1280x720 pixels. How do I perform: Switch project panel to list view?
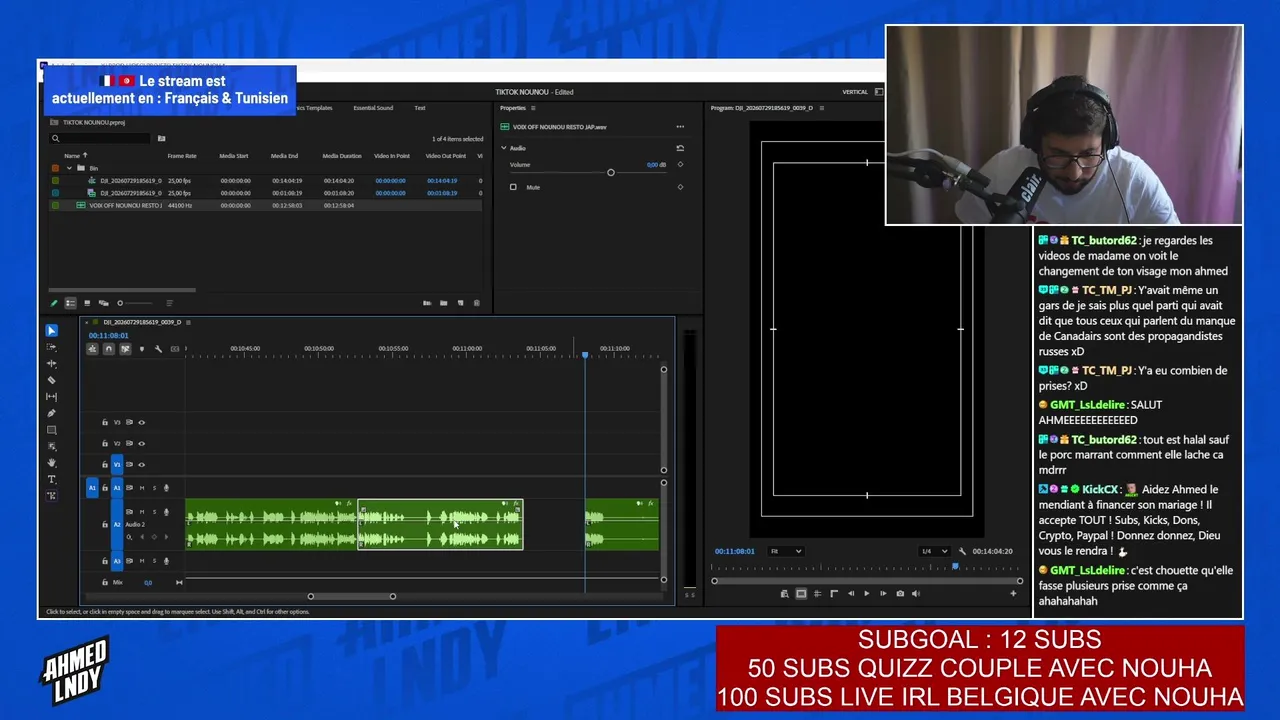point(70,303)
